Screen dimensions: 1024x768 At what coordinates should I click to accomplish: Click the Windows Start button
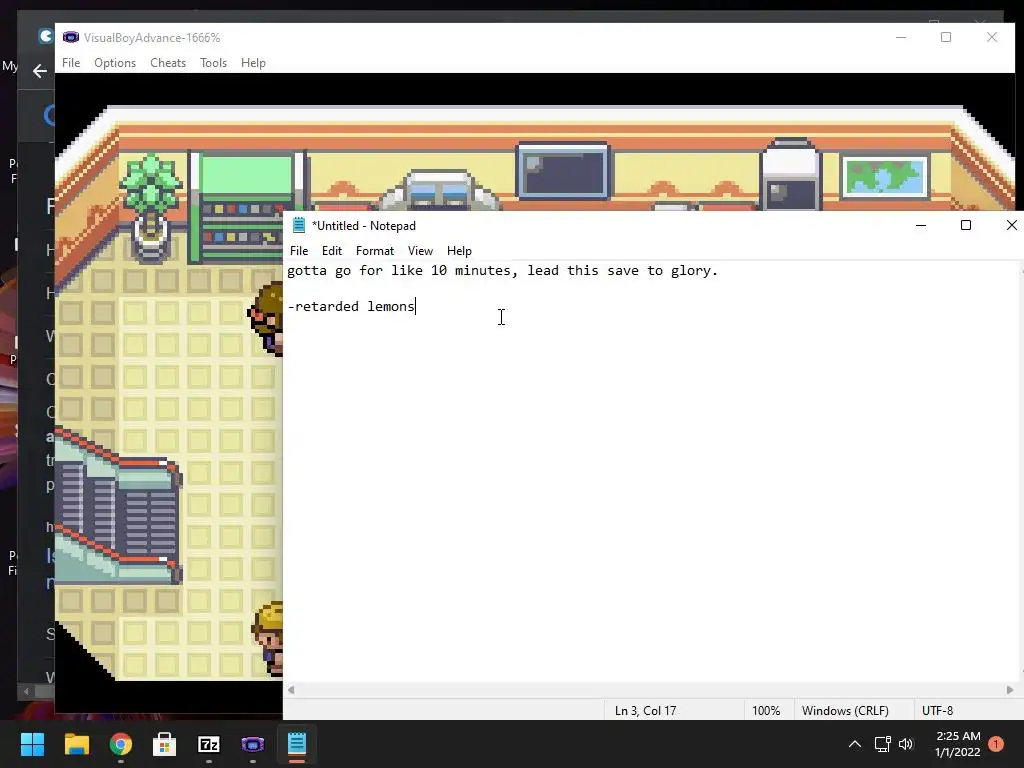pyautogui.click(x=32, y=744)
